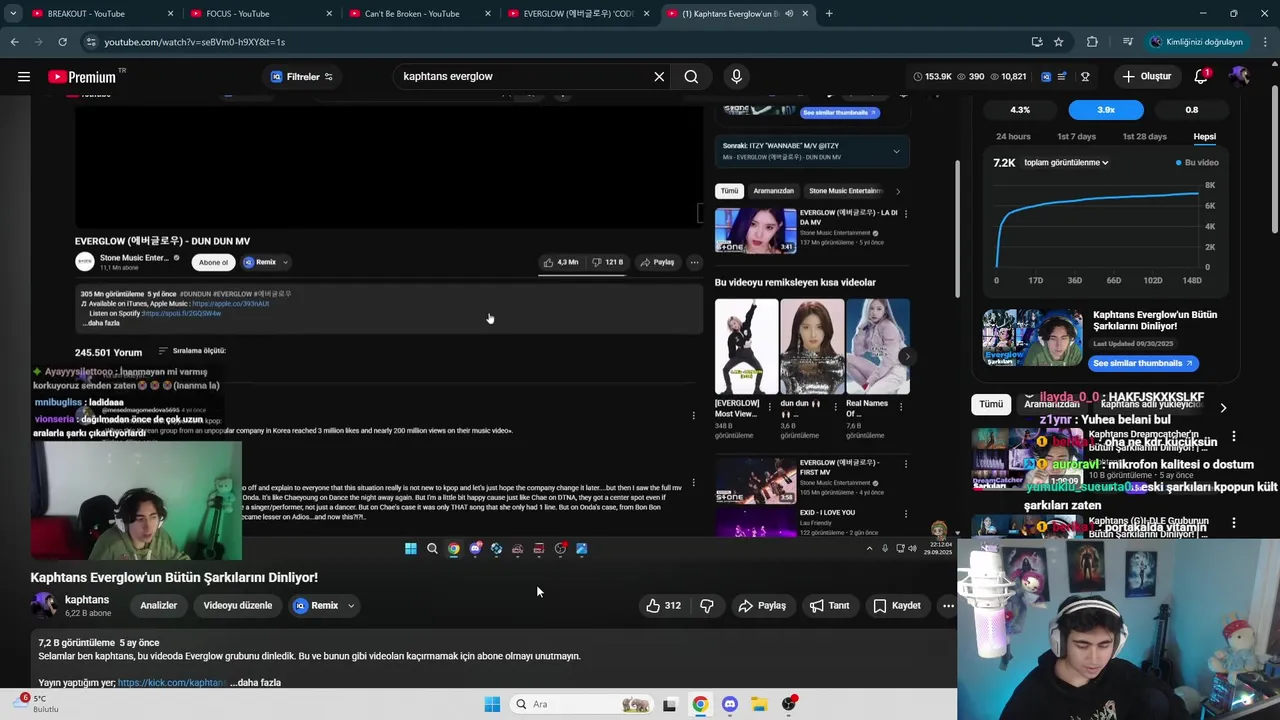Open the weather widget showing 5°C

(x=36, y=704)
